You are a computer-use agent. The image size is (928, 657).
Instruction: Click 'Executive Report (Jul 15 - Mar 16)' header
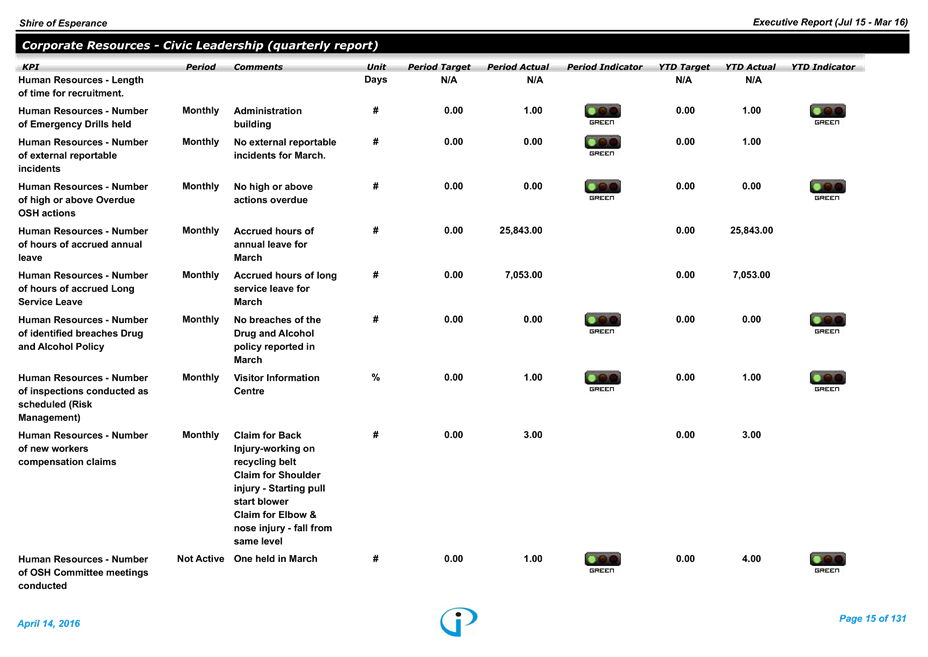point(830,22)
